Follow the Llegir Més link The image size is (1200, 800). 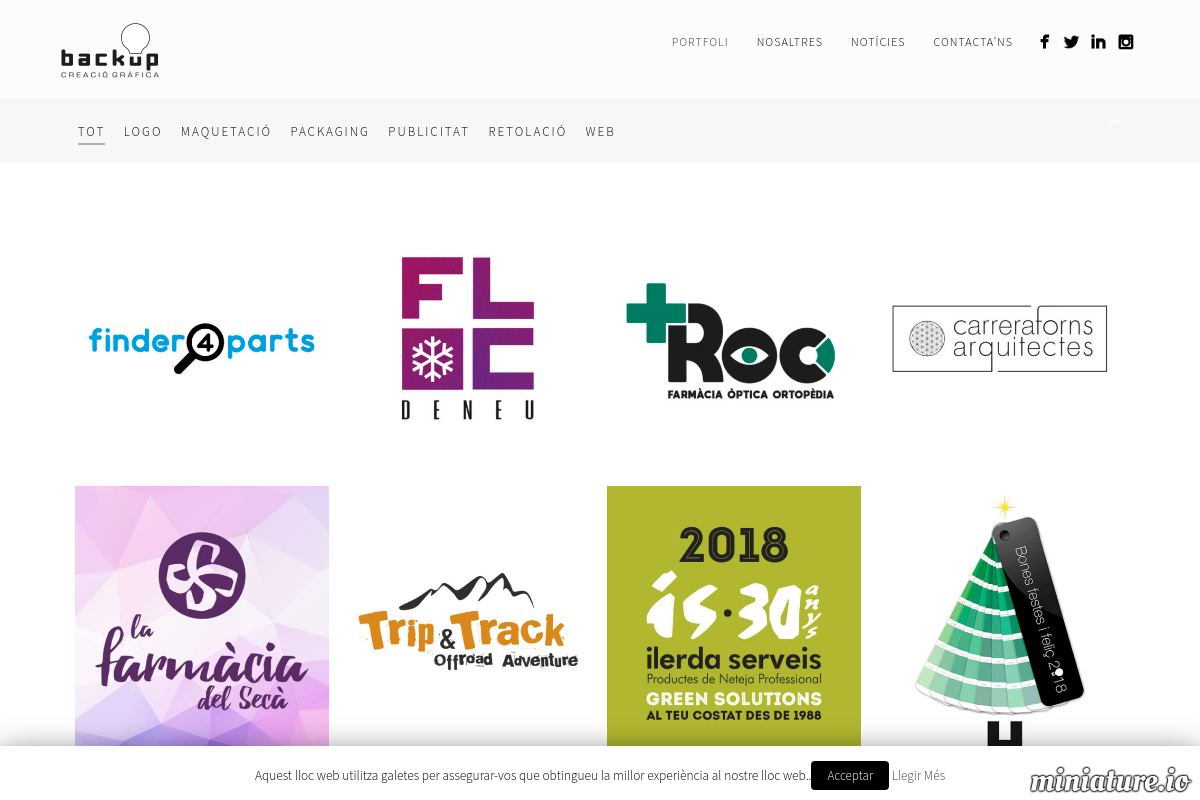pyautogui.click(x=918, y=775)
